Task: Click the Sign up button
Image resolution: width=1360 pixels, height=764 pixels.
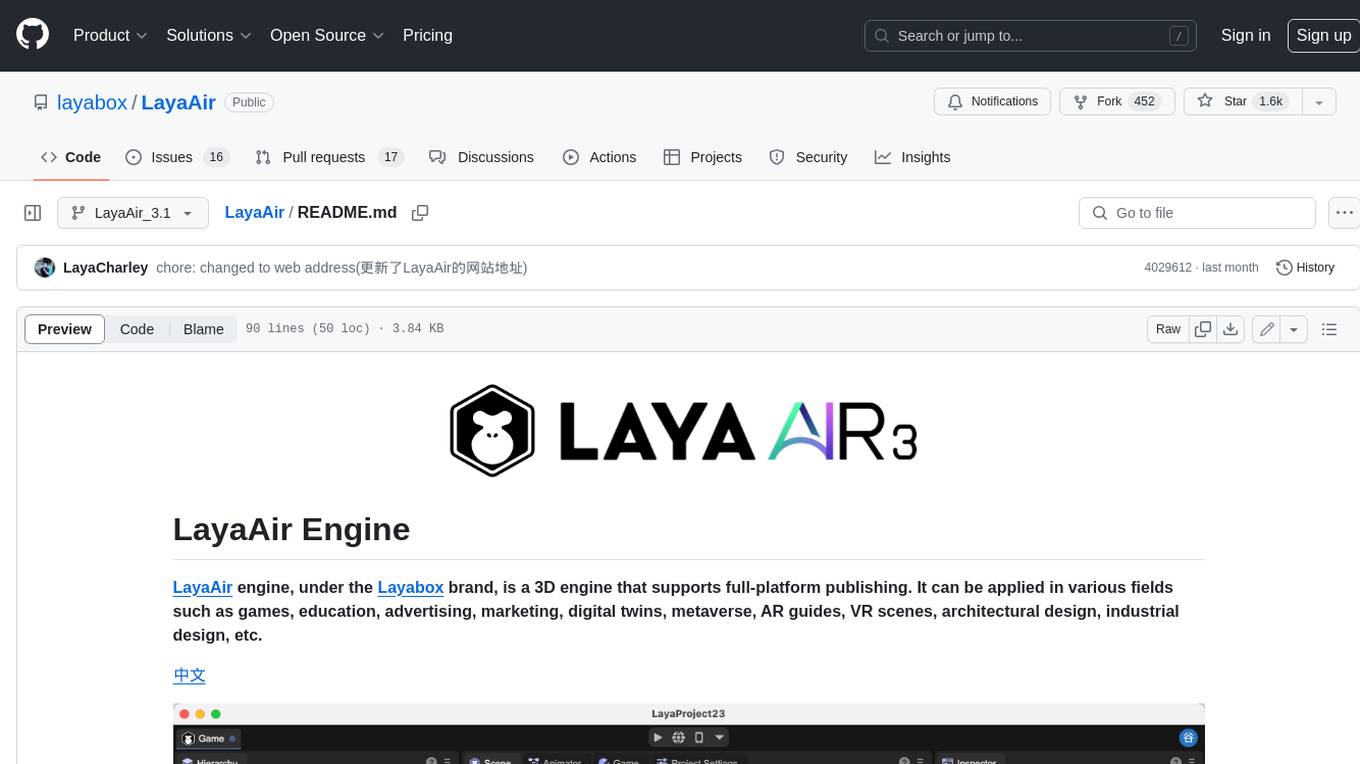Action: pos(1323,35)
